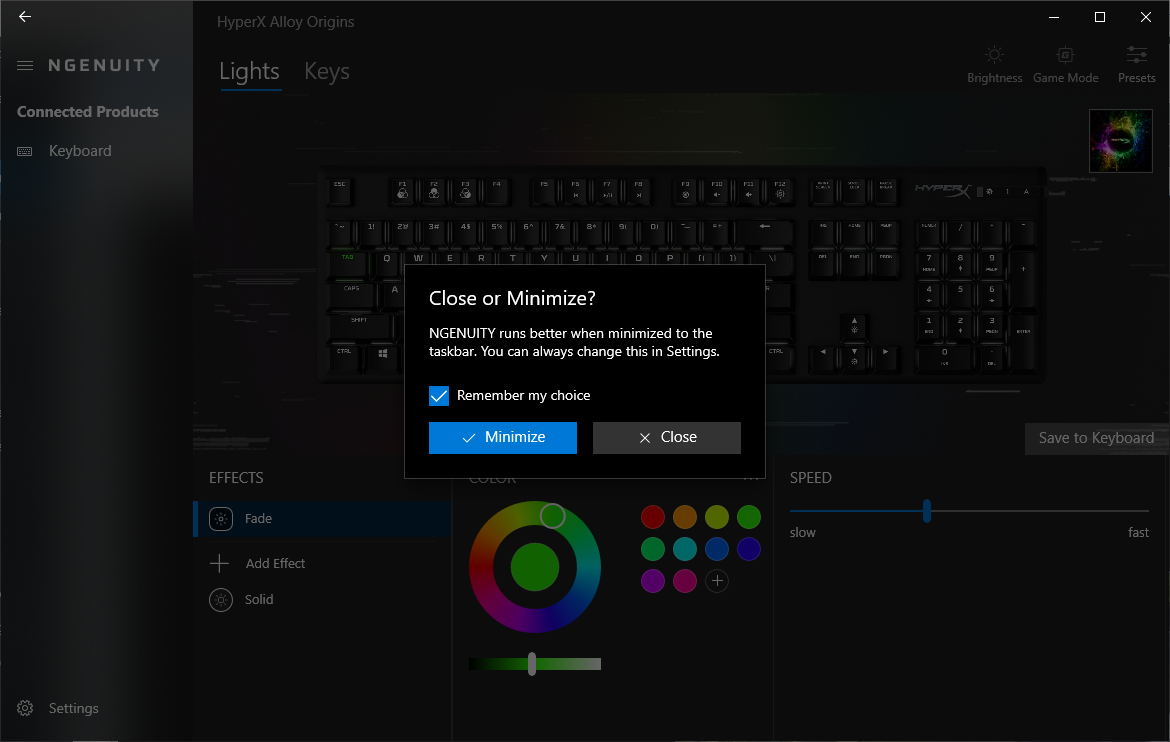Pick the yellow color swatch

point(717,517)
